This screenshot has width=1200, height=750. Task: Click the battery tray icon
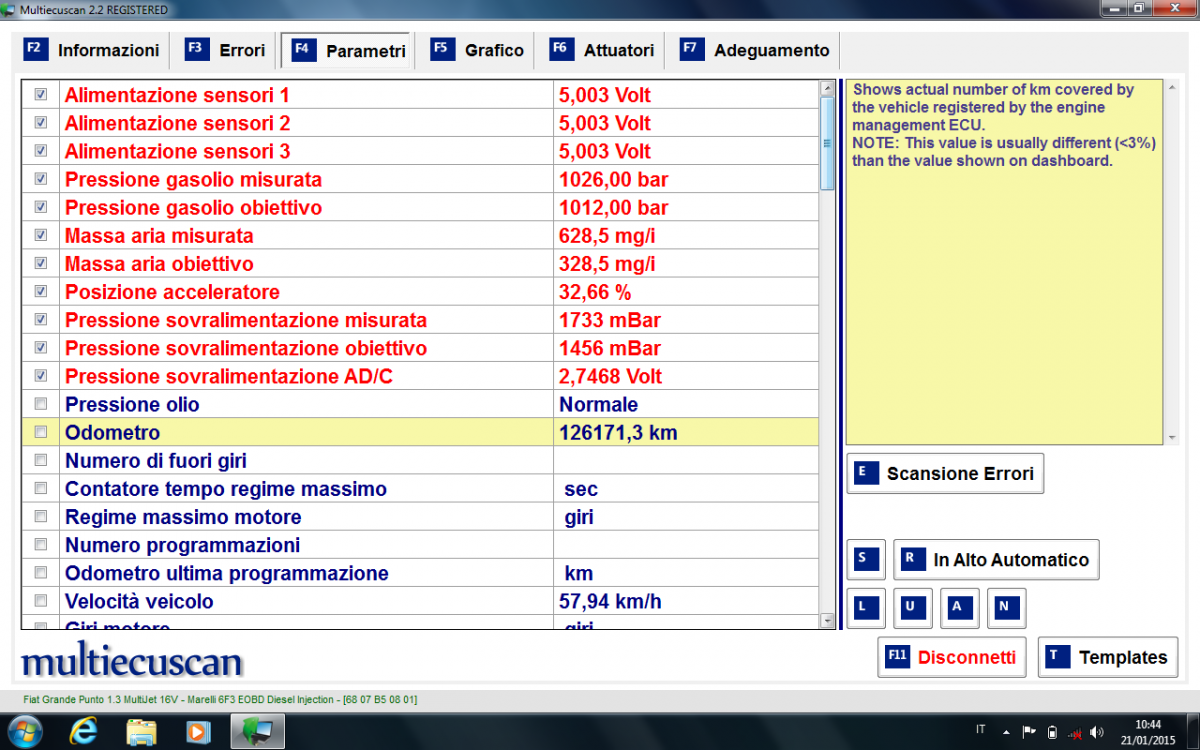coord(1050,731)
